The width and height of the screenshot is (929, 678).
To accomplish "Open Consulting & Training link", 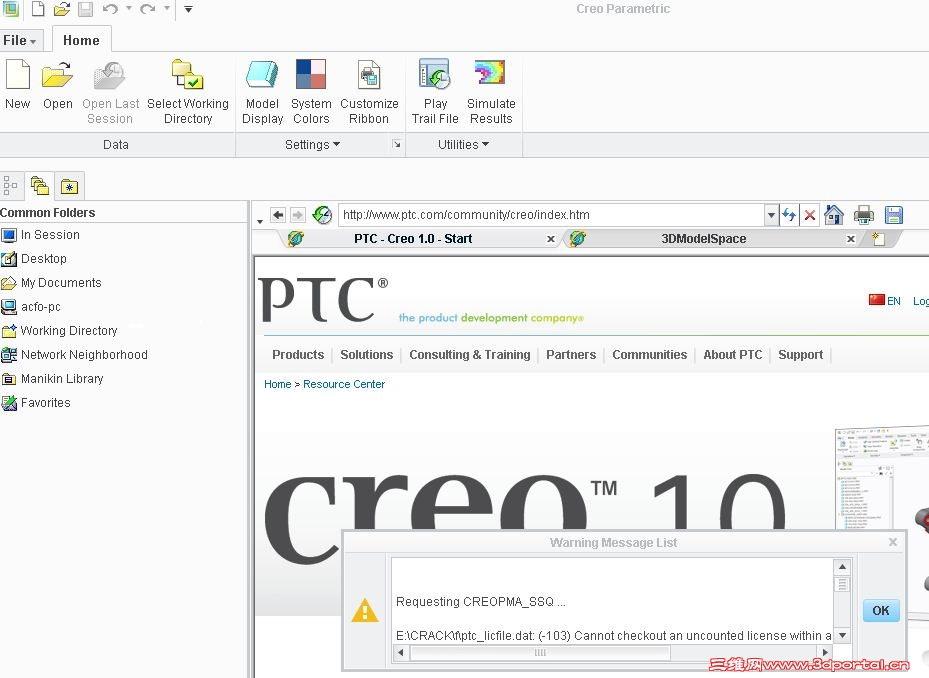I will pyautogui.click(x=470, y=354).
